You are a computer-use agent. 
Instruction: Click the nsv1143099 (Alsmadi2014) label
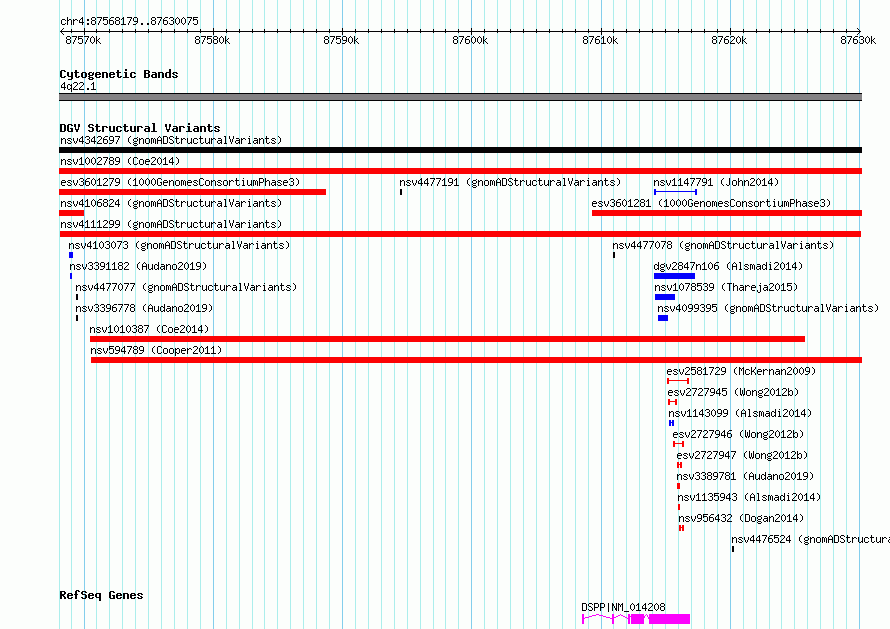click(740, 413)
